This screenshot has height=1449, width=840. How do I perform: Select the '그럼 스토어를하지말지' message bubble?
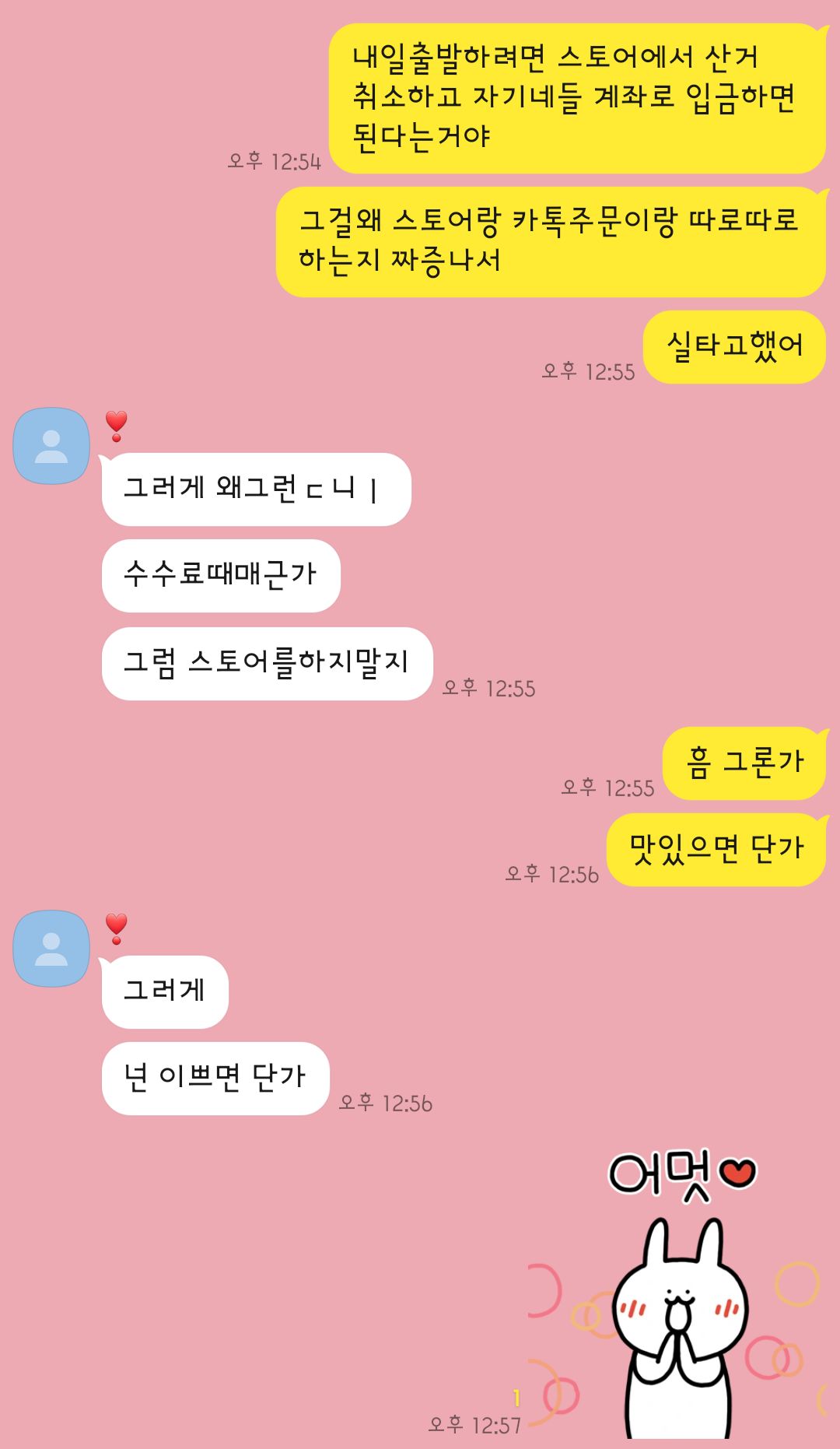tap(267, 664)
